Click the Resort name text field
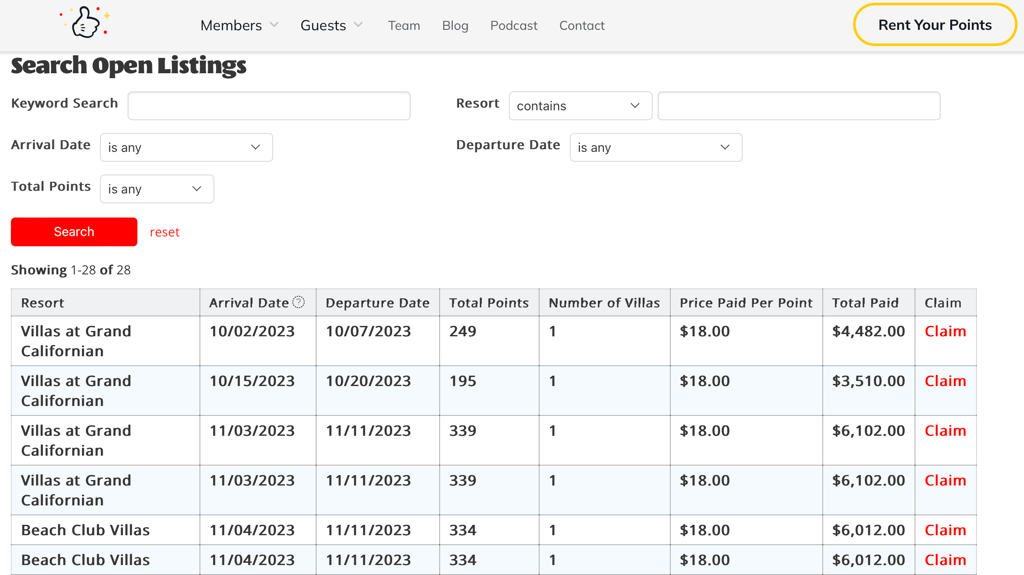The image size is (1024, 575). (x=798, y=106)
